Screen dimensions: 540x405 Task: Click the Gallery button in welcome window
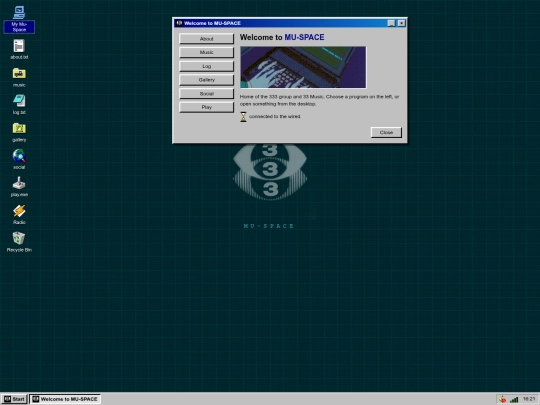click(x=206, y=80)
